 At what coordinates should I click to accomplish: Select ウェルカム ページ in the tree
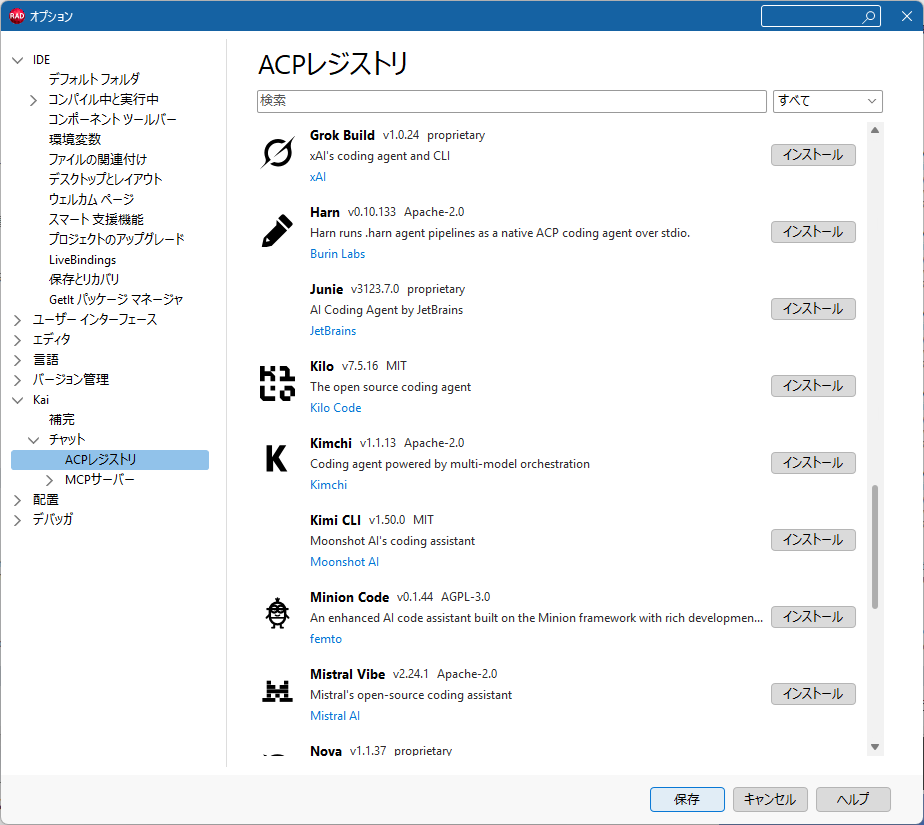[x=91, y=200]
